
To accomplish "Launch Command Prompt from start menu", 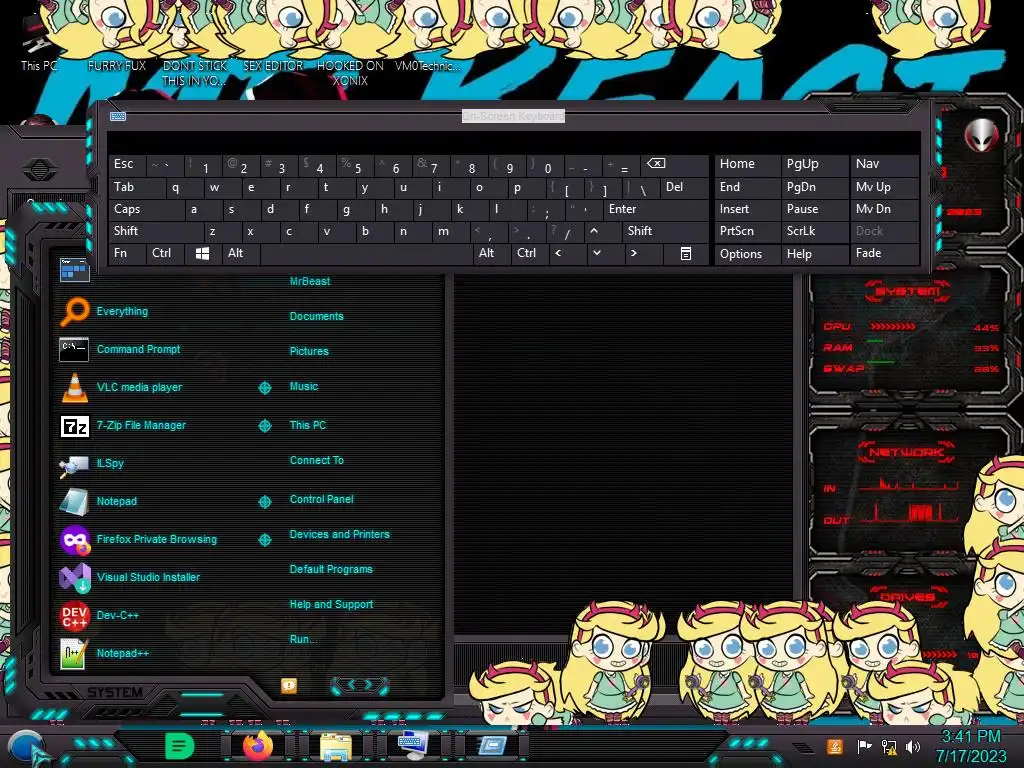I will tap(120, 349).
